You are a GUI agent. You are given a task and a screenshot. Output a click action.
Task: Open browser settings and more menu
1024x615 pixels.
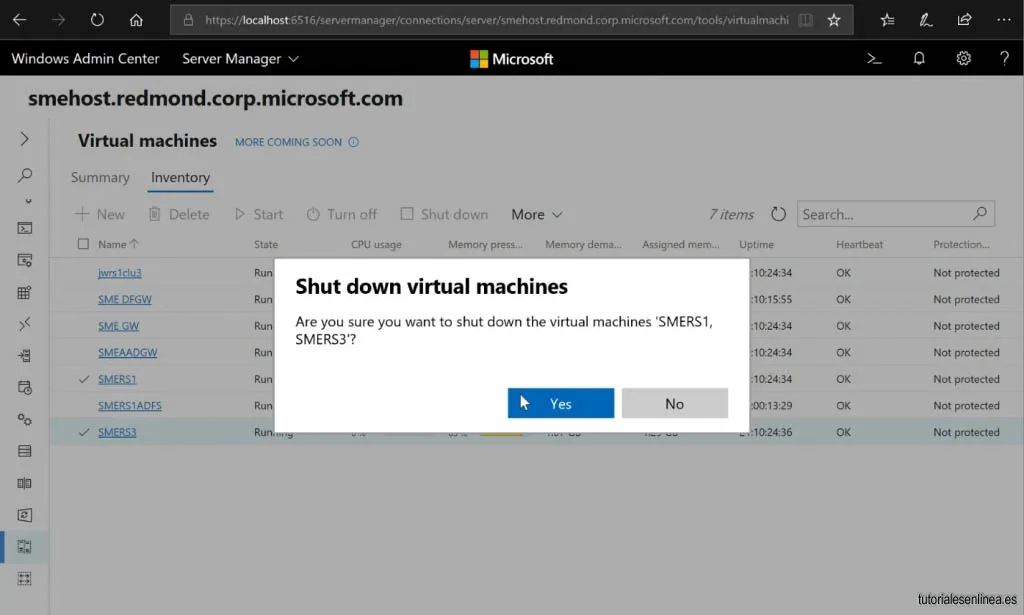[1004, 20]
